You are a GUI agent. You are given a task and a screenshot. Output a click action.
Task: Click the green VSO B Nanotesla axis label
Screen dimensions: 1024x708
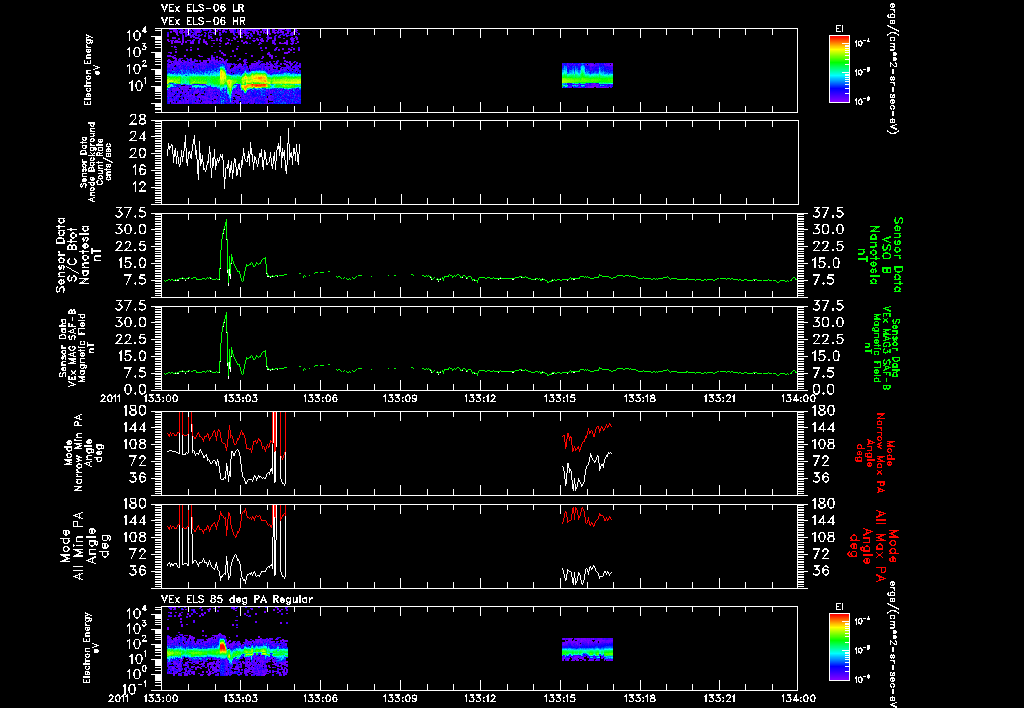coord(881,255)
